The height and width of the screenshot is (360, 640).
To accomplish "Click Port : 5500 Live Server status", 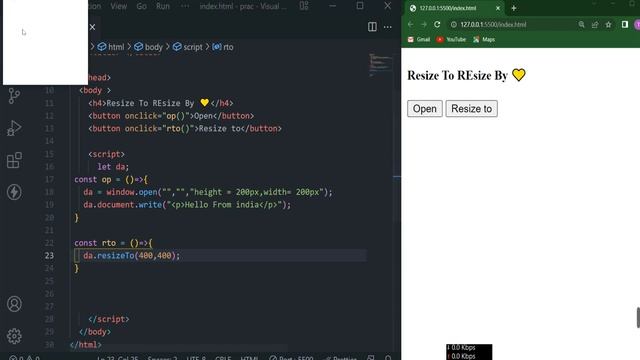I will coord(291,358).
